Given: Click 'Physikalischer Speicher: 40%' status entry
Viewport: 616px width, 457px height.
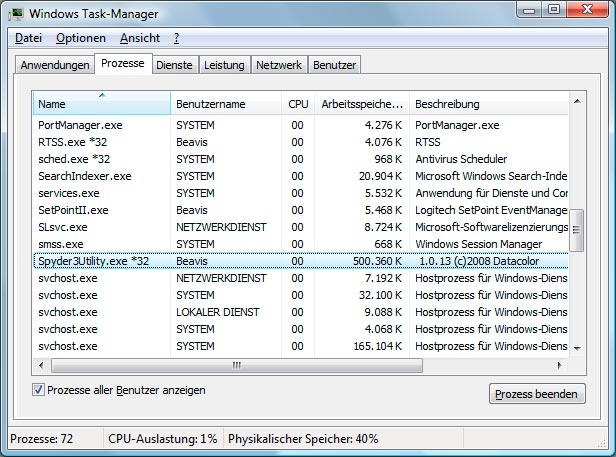Looking at the screenshot, I should (x=303, y=439).
